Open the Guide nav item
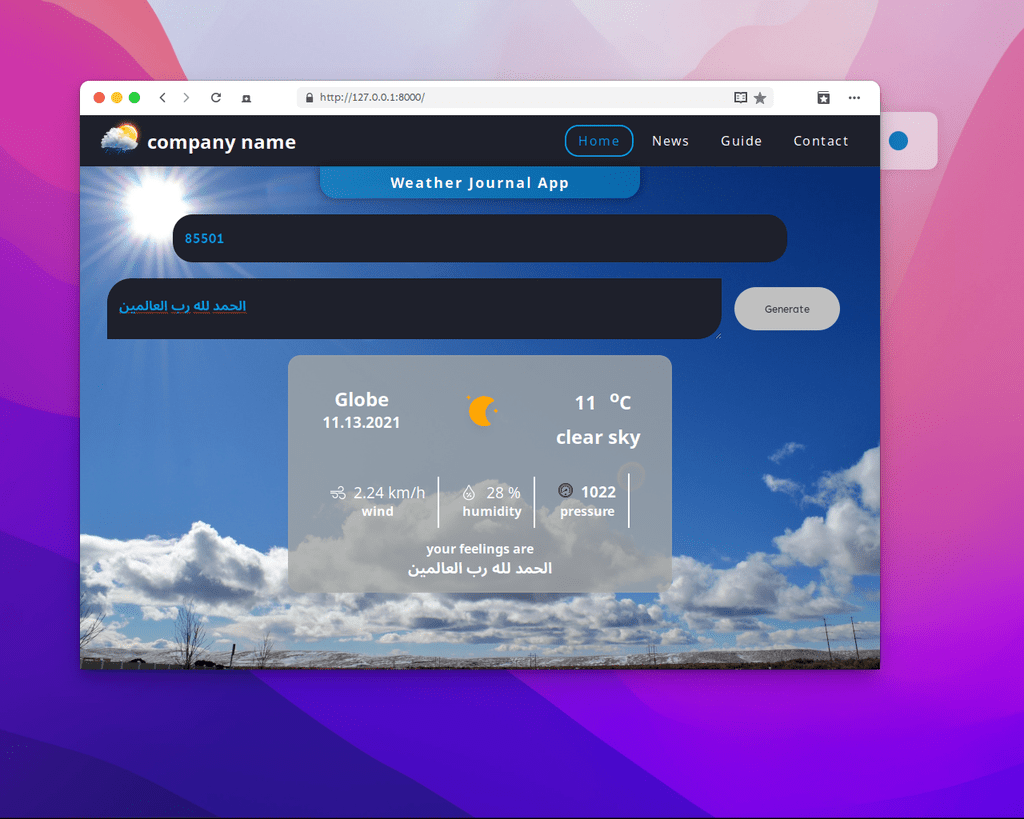This screenshot has height=819, width=1024. [x=741, y=141]
